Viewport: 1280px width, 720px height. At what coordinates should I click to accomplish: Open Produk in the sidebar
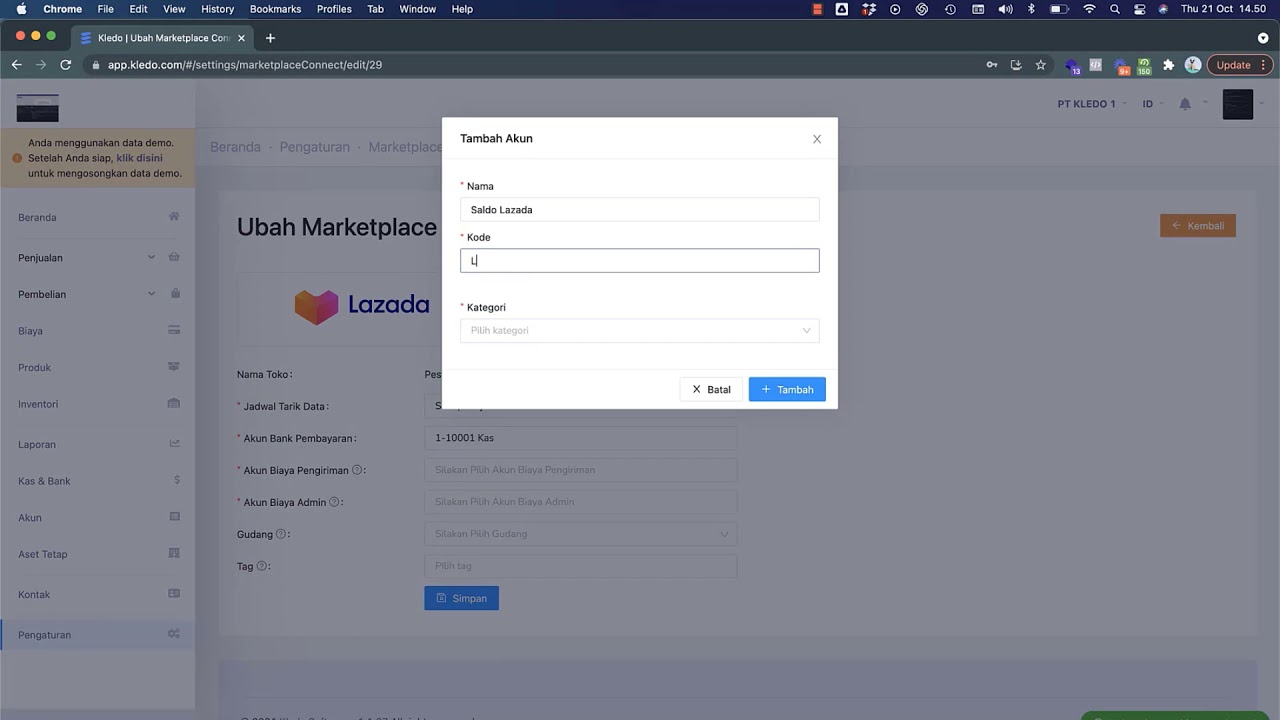click(x=34, y=367)
